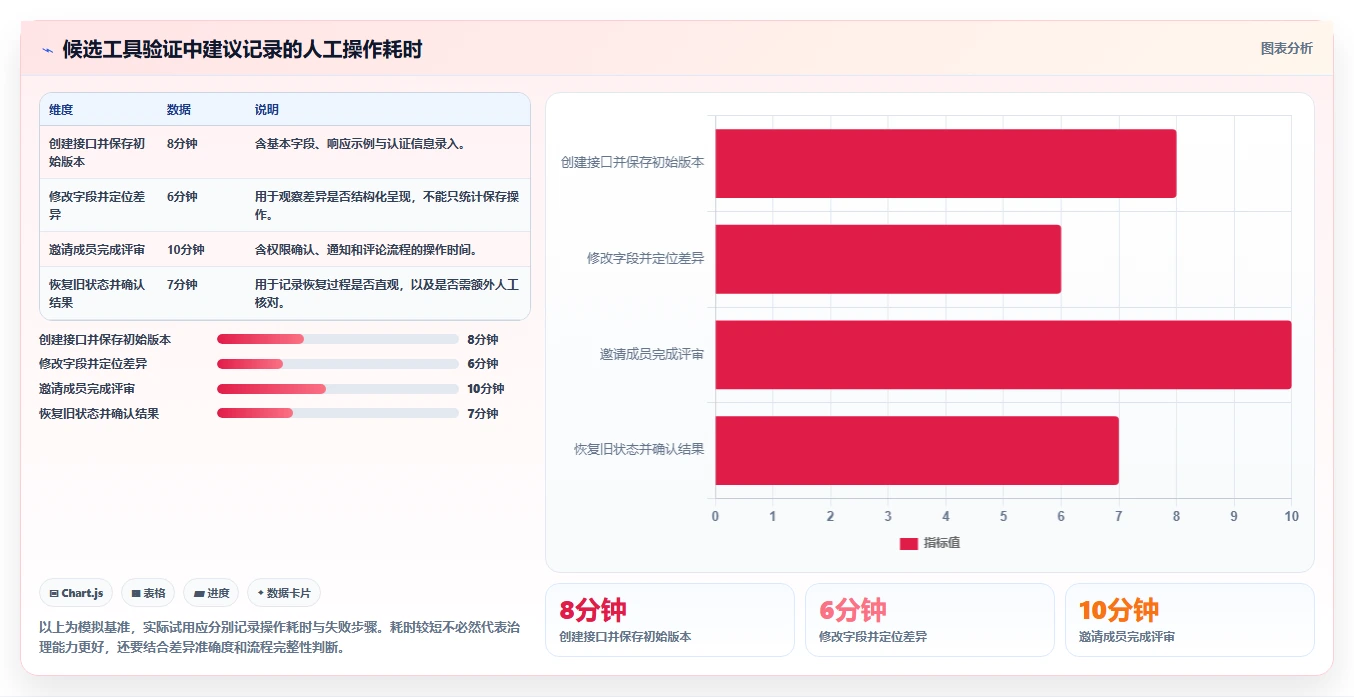The image size is (1354, 697).
Task: Click the lightning icon beside the title
Action: point(47,50)
